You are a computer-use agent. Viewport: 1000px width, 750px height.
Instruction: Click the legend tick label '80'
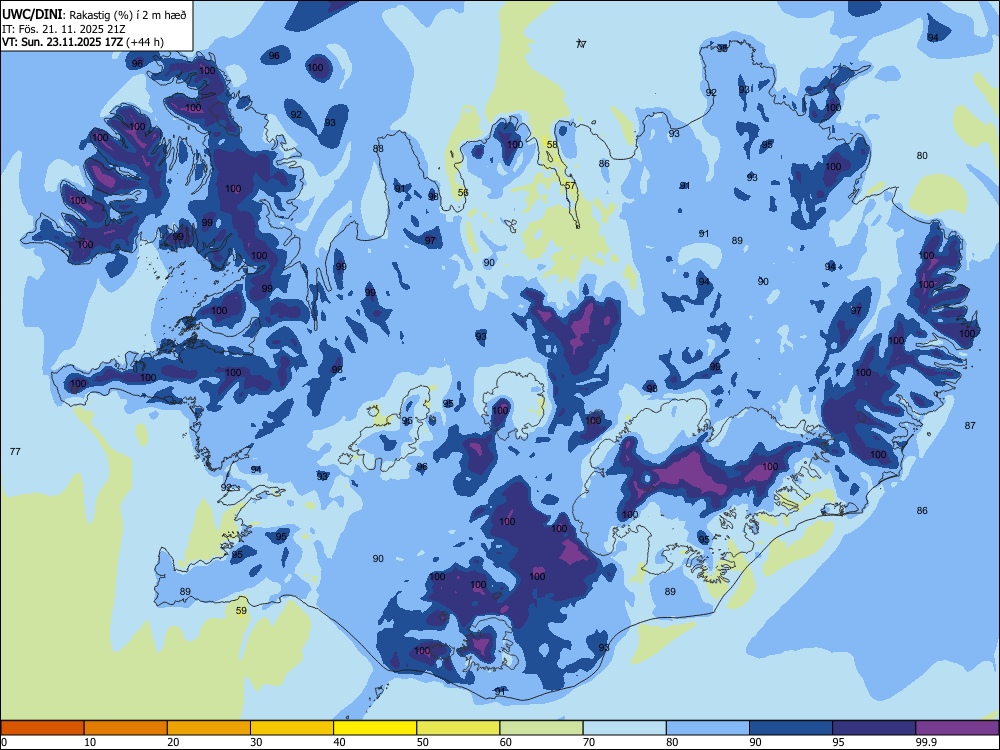[672, 742]
